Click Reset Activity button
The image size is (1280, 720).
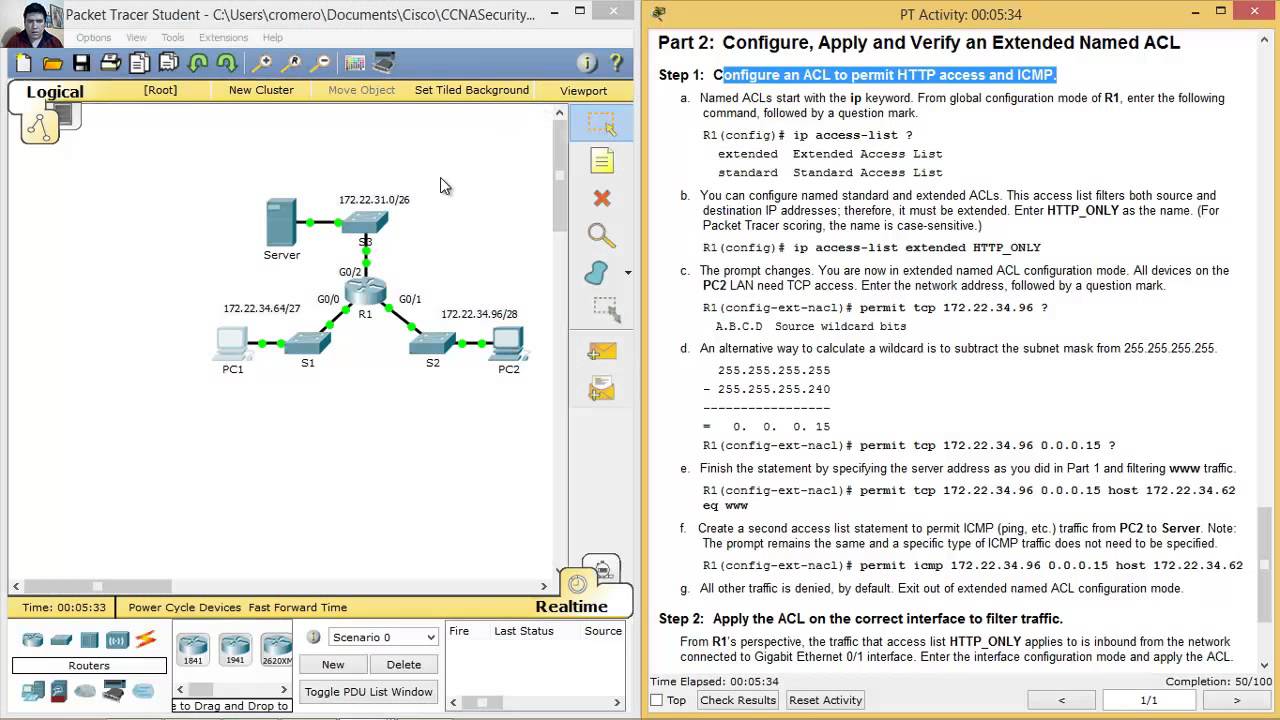pos(825,700)
